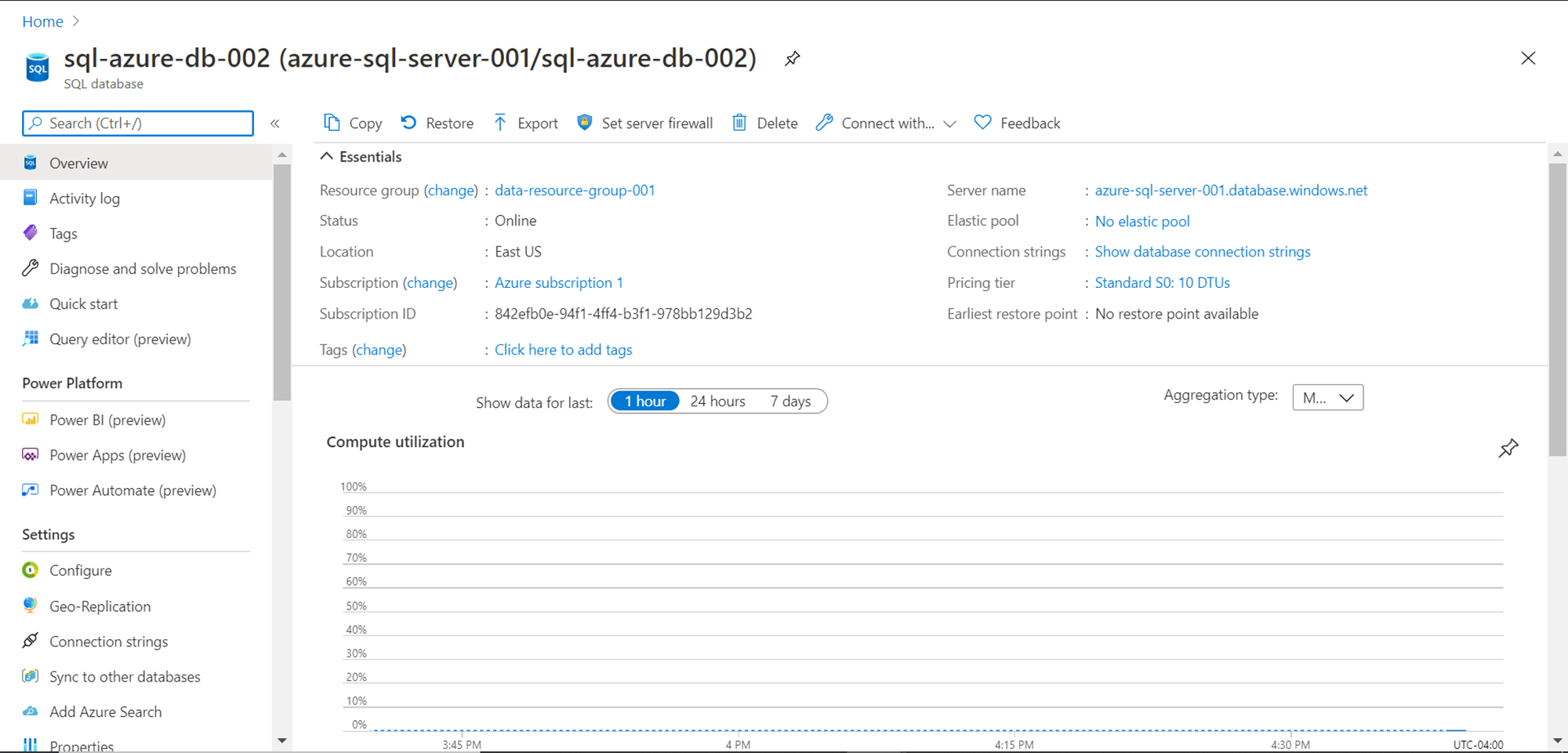Click the Activity log sidebar icon
This screenshot has width=1568, height=753.
[x=31, y=198]
